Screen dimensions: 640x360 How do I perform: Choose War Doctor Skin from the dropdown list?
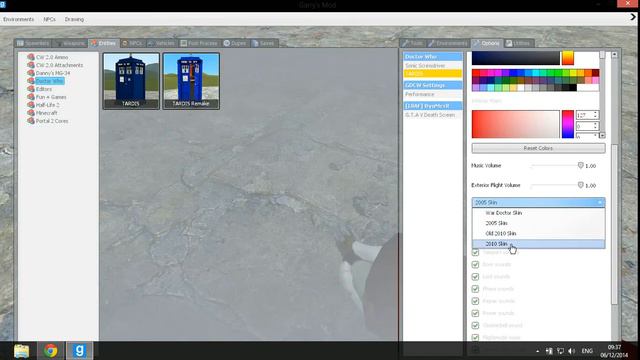[x=538, y=213]
